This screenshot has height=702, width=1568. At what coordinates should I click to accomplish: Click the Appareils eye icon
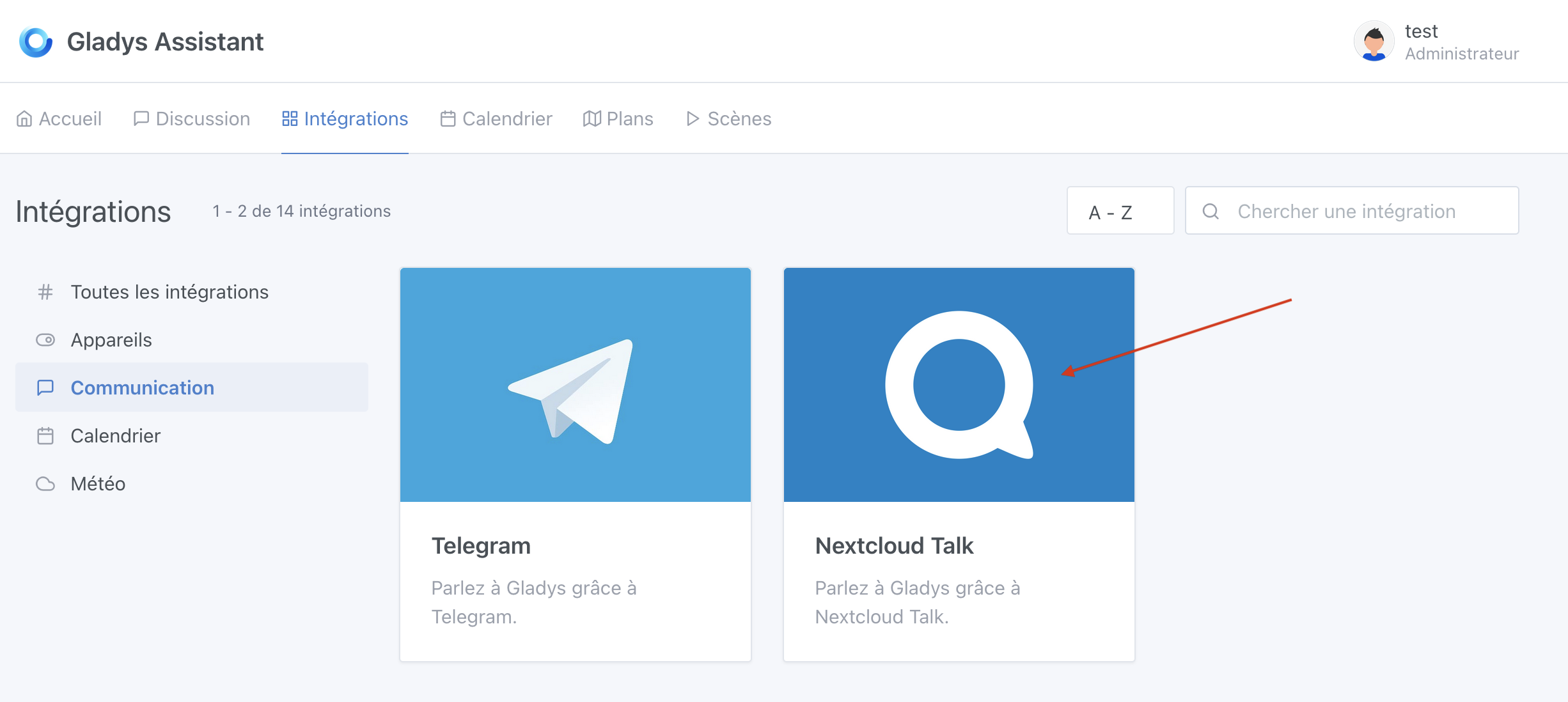coord(45,339)
